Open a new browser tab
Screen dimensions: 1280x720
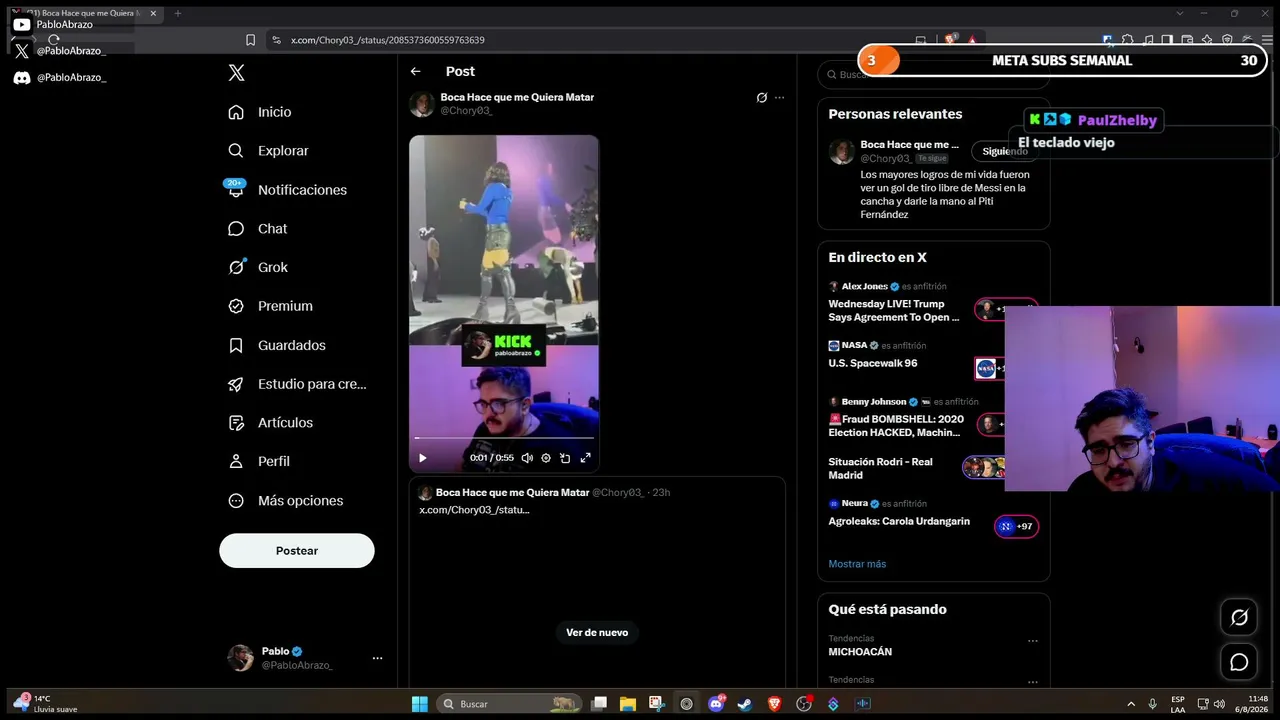[178, 13]
